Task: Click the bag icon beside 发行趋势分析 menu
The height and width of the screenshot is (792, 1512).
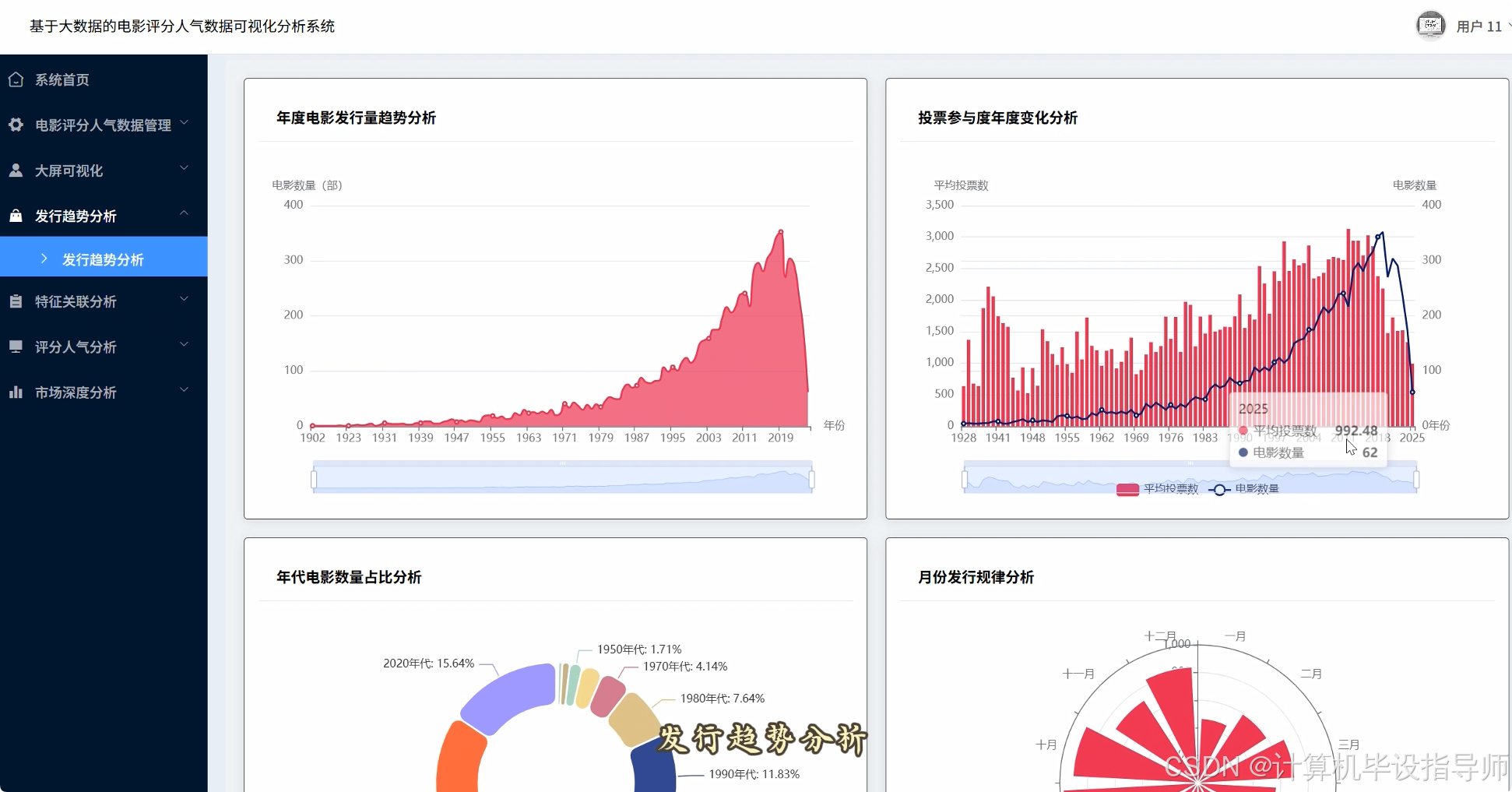Action: click(x=16, y=216)
